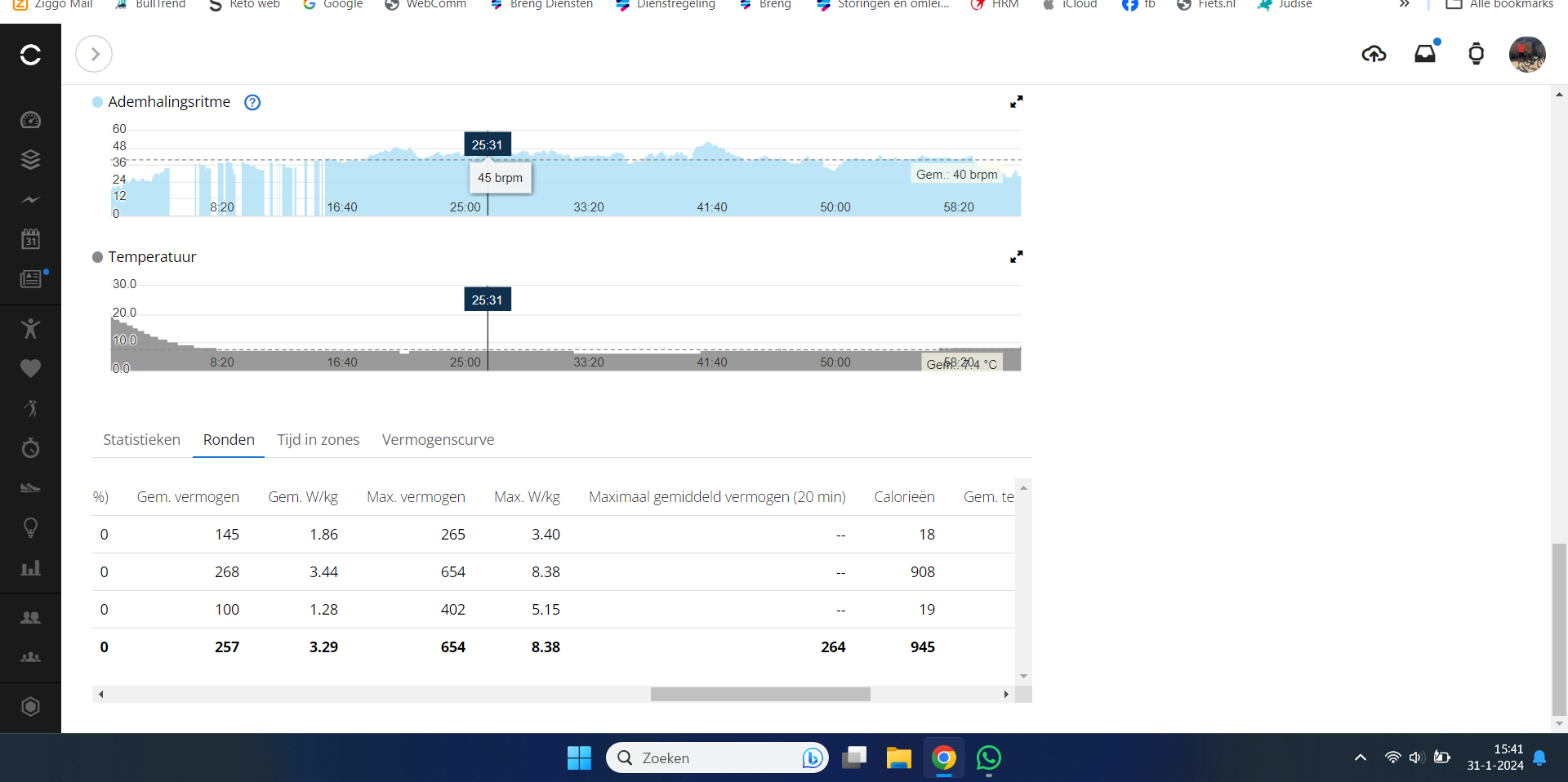This screenshot has height=782, width=1568.
Task: Click the watch device icon
Action: [x=1476, y=55]
